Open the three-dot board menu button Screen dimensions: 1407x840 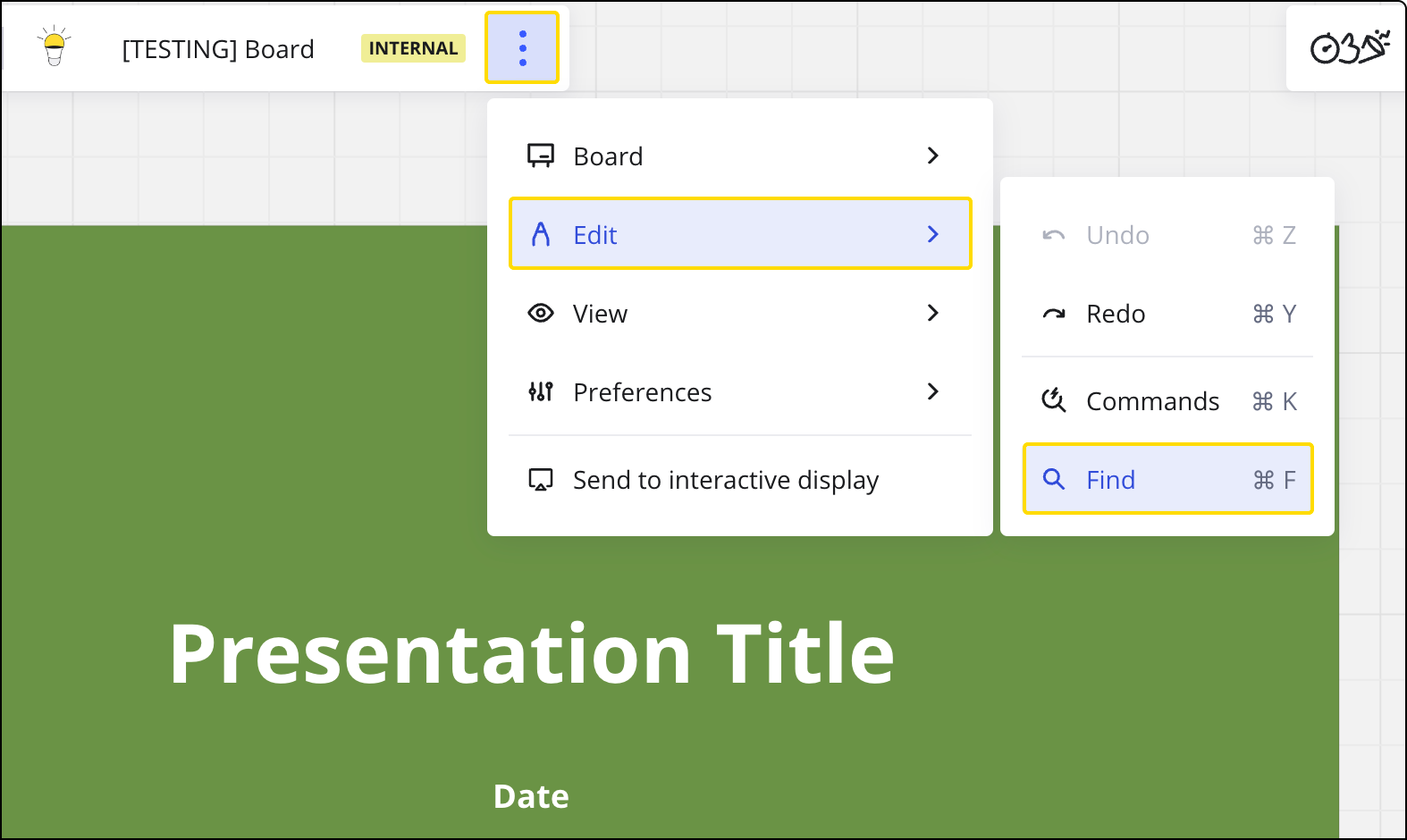pyautogui.click(x=522, y=48)
